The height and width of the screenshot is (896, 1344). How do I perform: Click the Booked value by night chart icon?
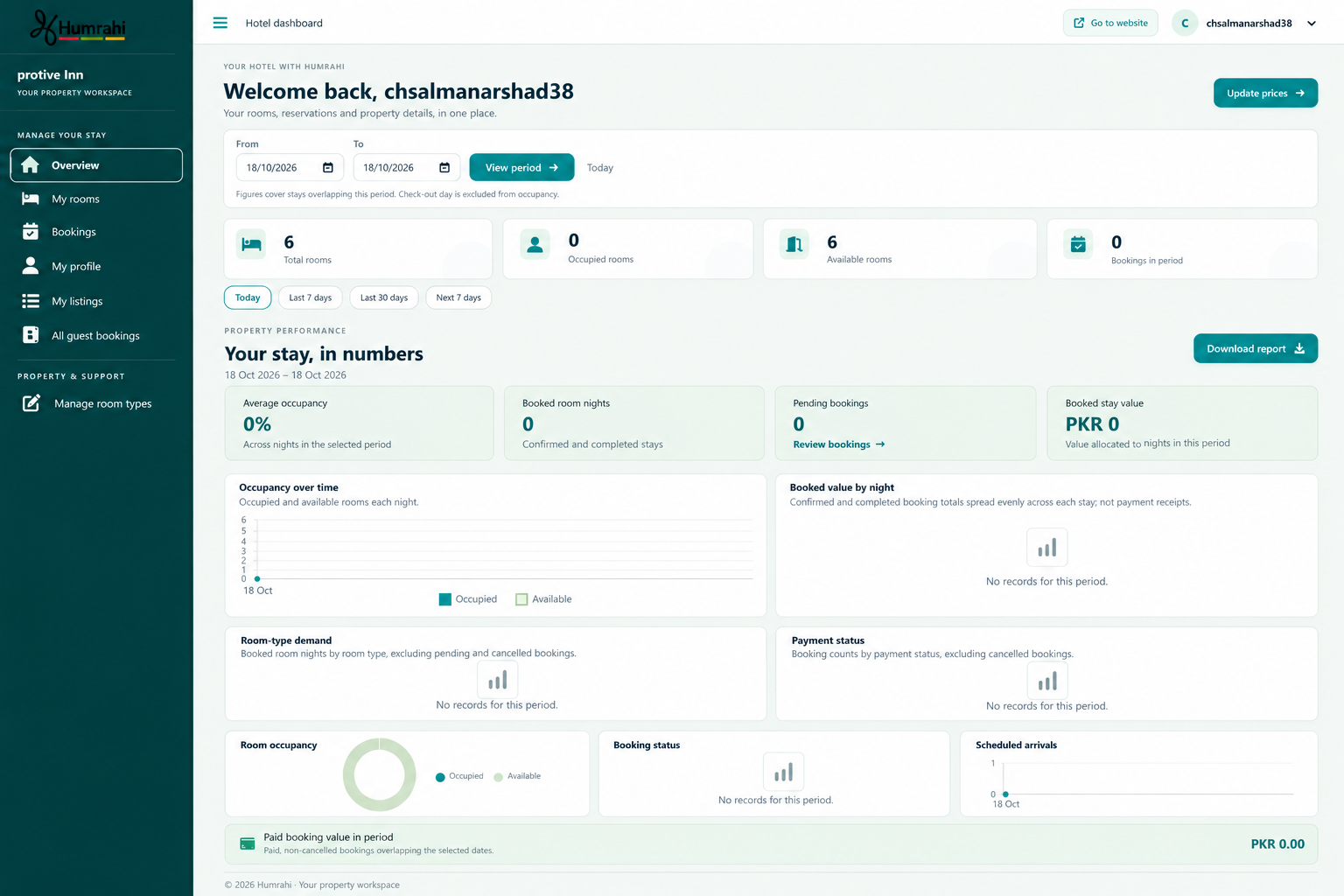point(1047,548)
